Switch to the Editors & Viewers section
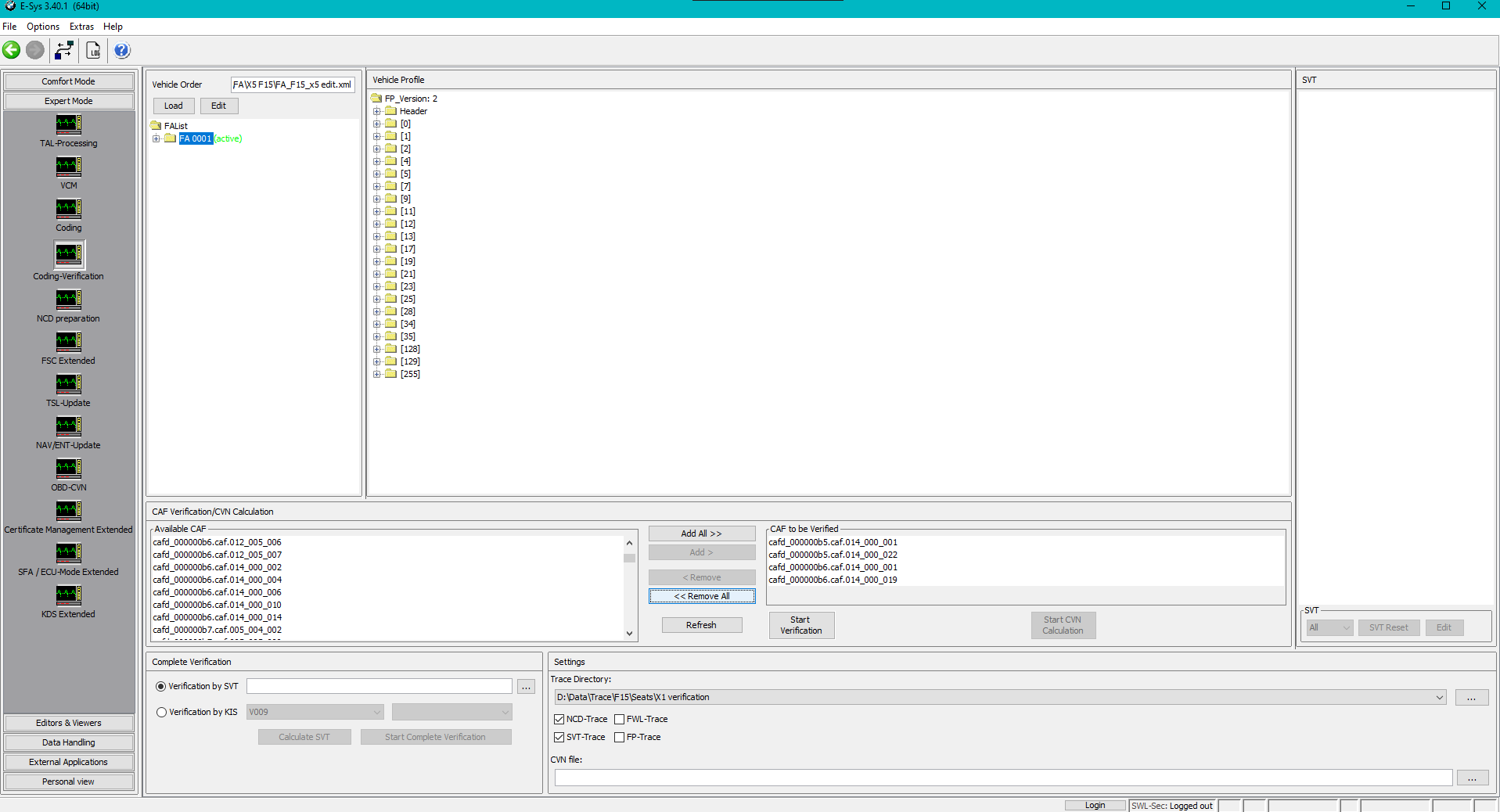Screen dimensions: 1500x812 tap(69, 724)
